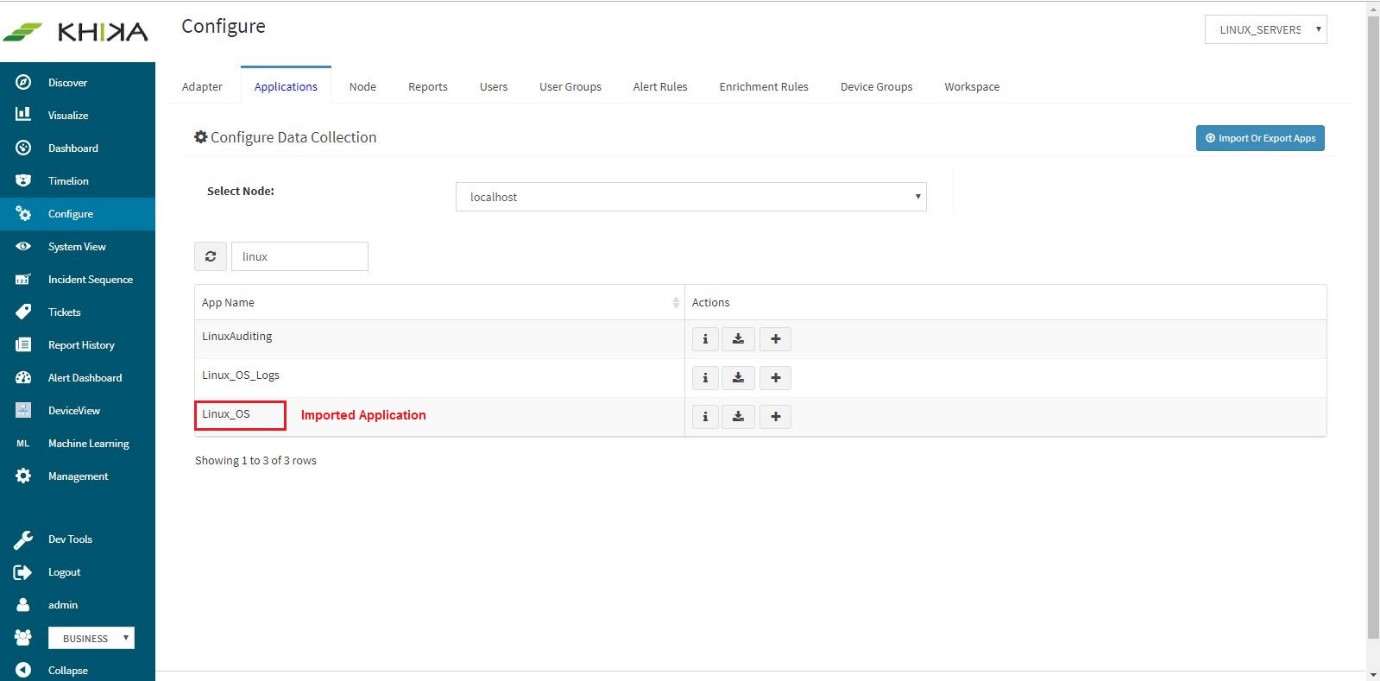Click the Timelion mask icon
This screenshot has height=681, width=1380.
point(23,181)
